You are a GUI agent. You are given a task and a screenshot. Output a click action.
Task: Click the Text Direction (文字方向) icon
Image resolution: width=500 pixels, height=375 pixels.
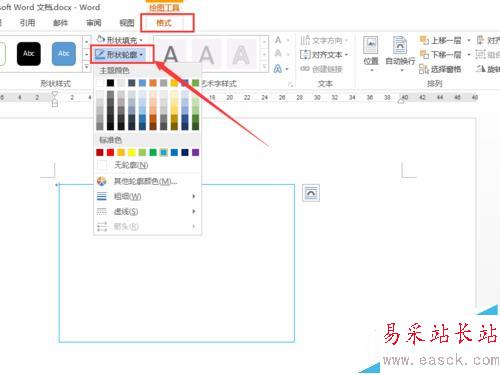305,40
